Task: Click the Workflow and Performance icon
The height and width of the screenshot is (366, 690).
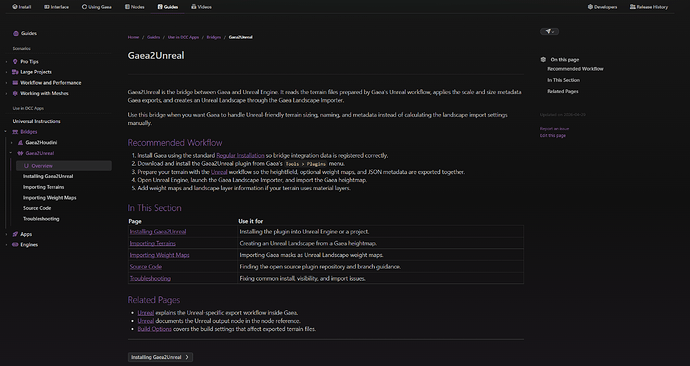Action: coord(15,83)
